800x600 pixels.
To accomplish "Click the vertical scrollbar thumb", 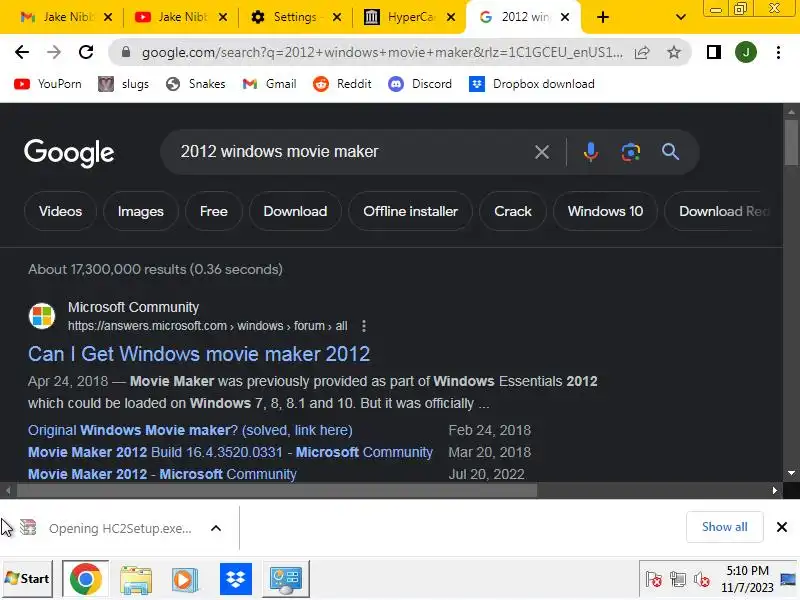I will (x=791, y=143).
